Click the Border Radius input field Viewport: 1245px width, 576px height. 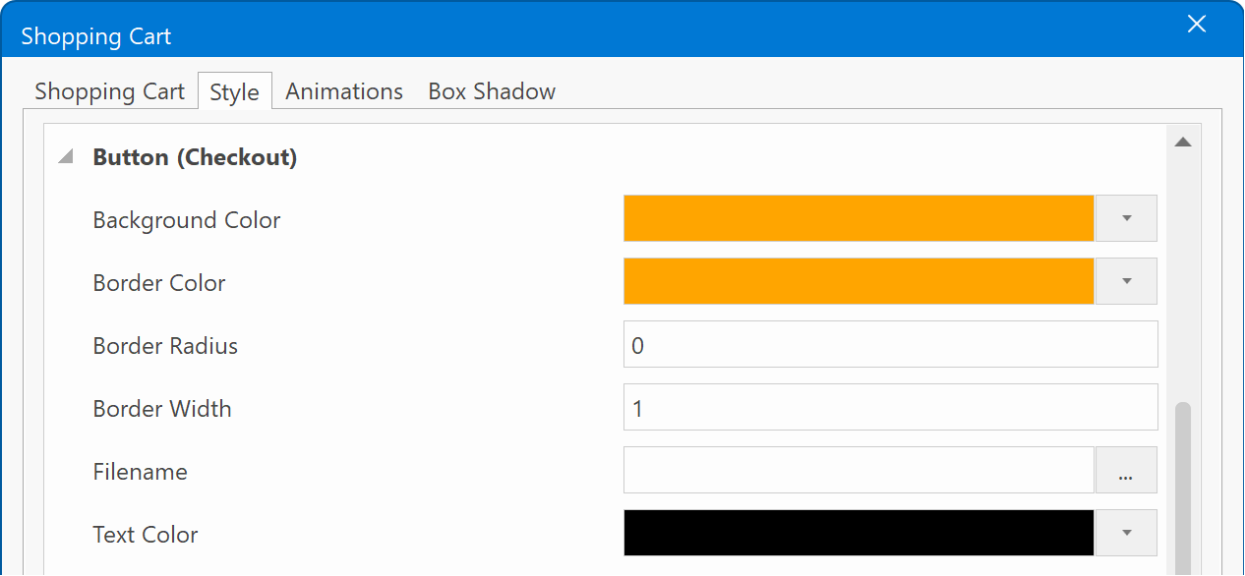890,344
